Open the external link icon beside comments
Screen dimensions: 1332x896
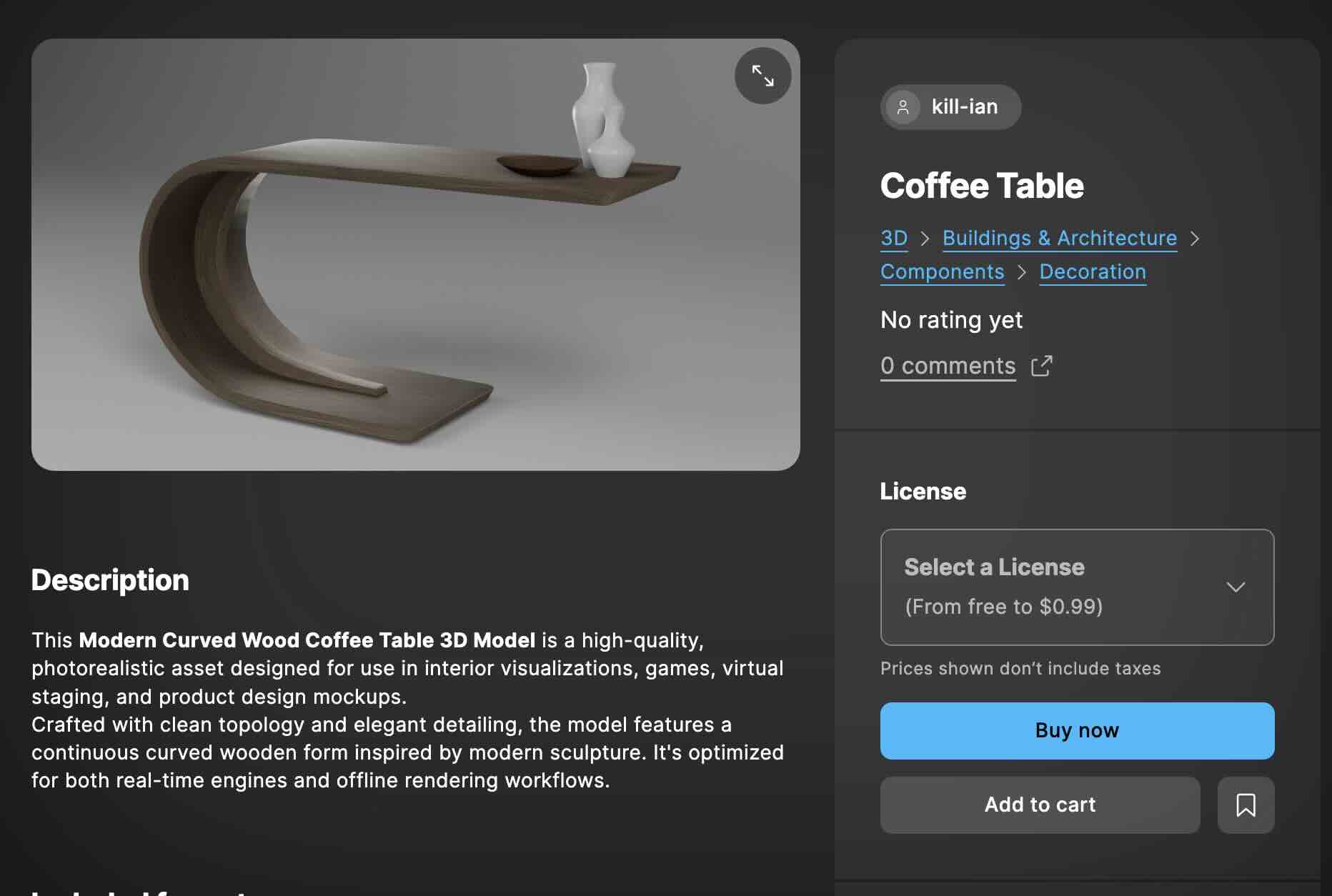point(1042,366)
